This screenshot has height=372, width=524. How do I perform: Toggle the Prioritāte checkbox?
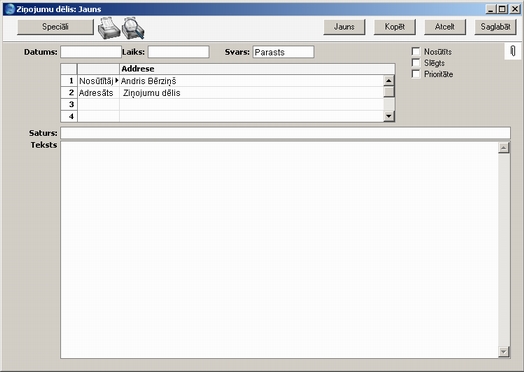pyautogui.click(x=415, y=74)
